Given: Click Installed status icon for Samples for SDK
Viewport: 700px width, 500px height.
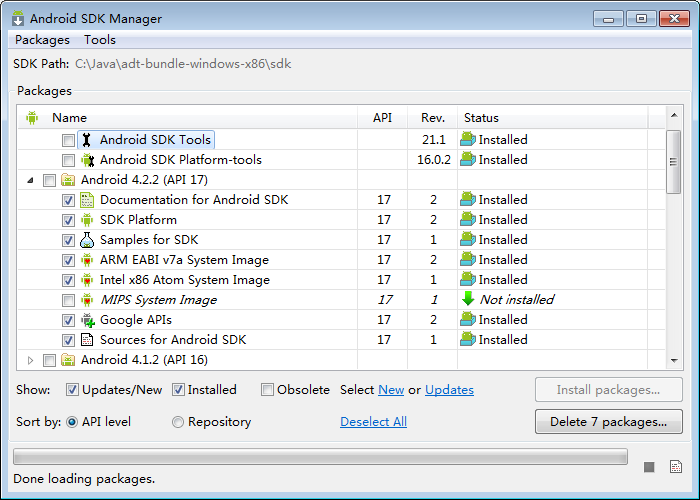Looking at the screenshot, I should coord(468,240).
